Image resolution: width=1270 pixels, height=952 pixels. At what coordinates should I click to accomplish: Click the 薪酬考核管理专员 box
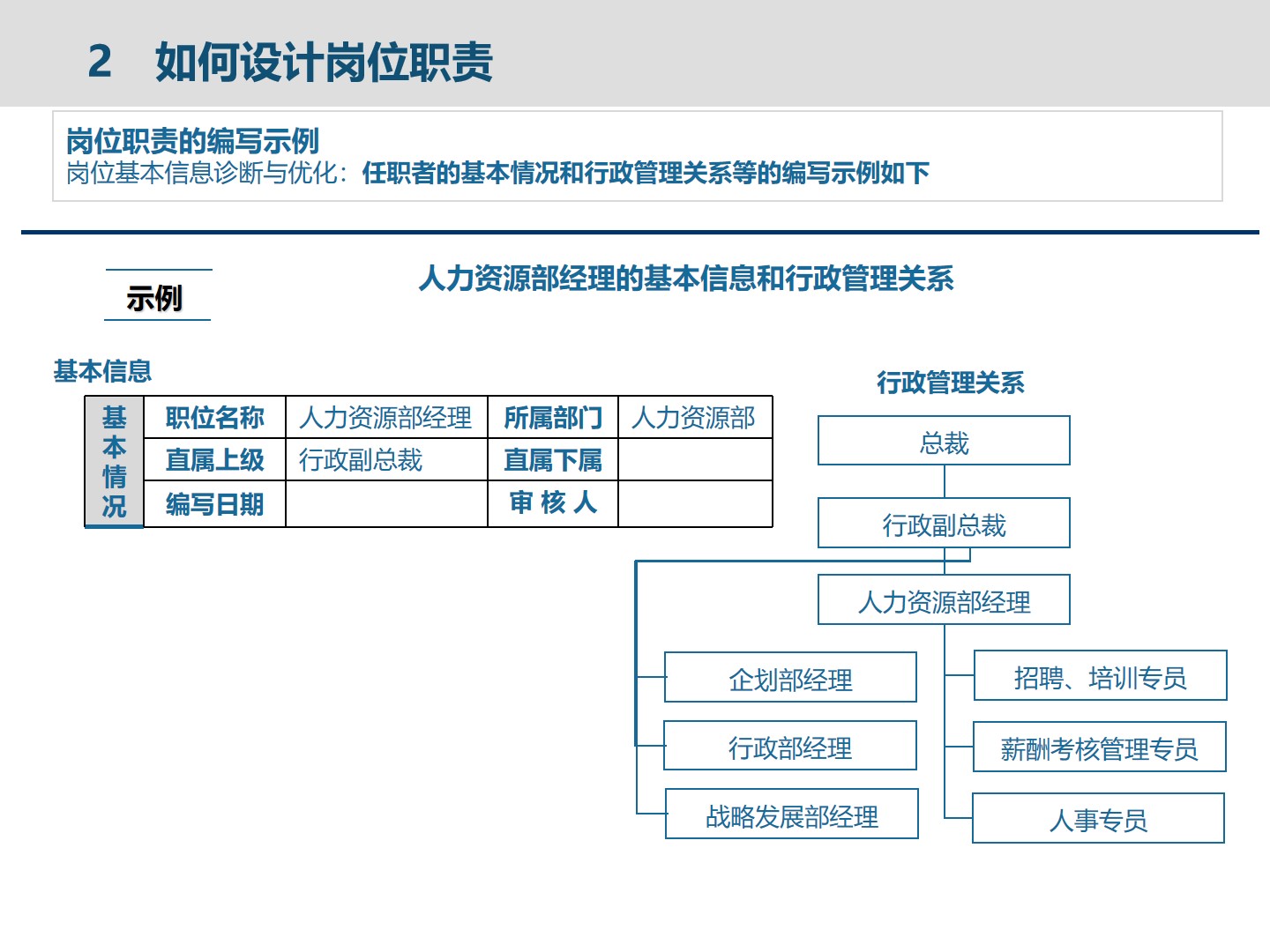(x=1100, y=747)
